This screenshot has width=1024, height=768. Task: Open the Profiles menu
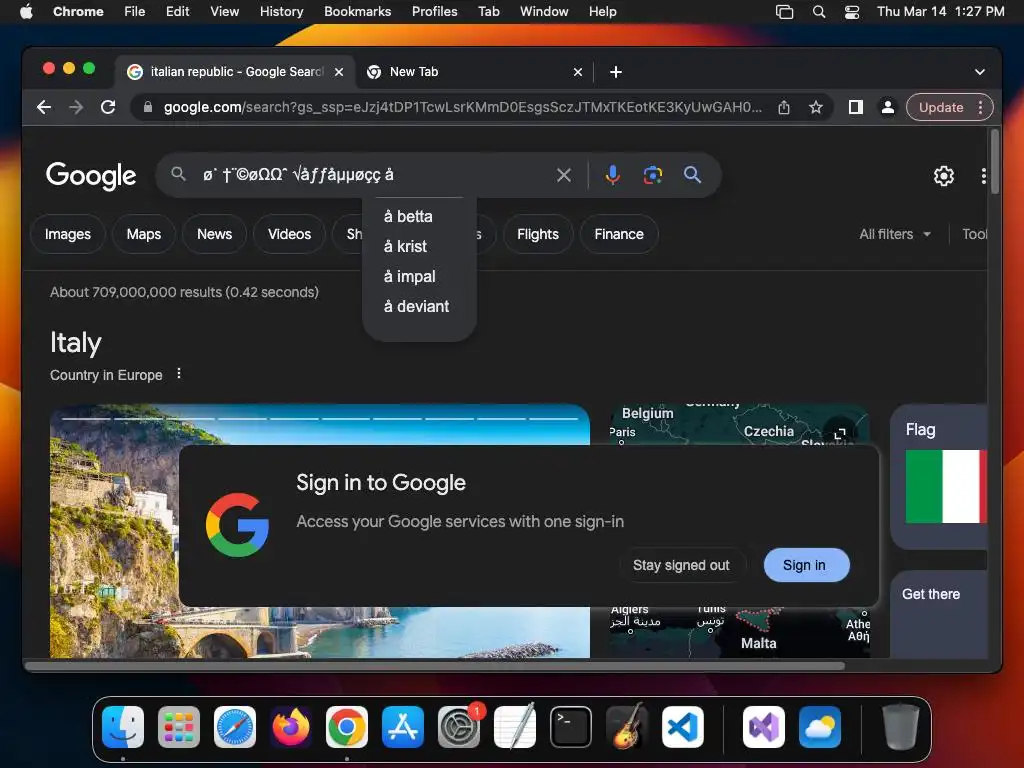click(x=434, y=12)
